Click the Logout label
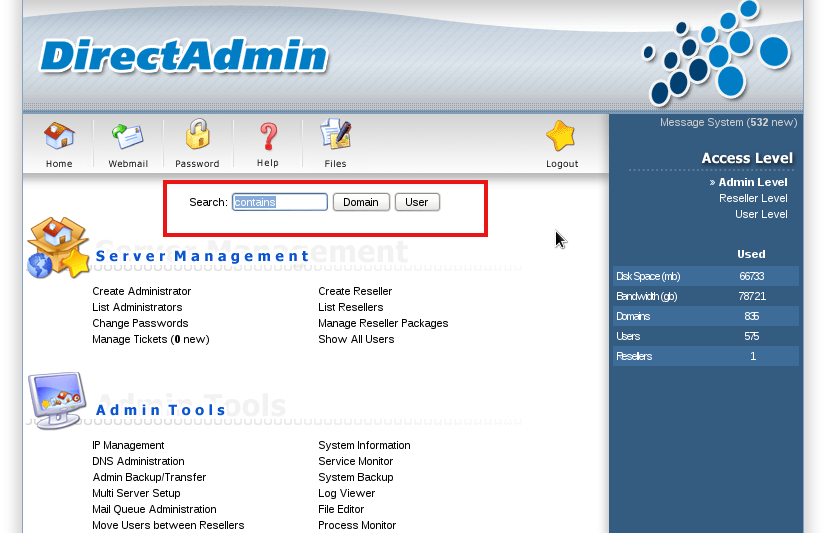Image resolution: width=831 pixels, height=533 pixels. (562, 164)
